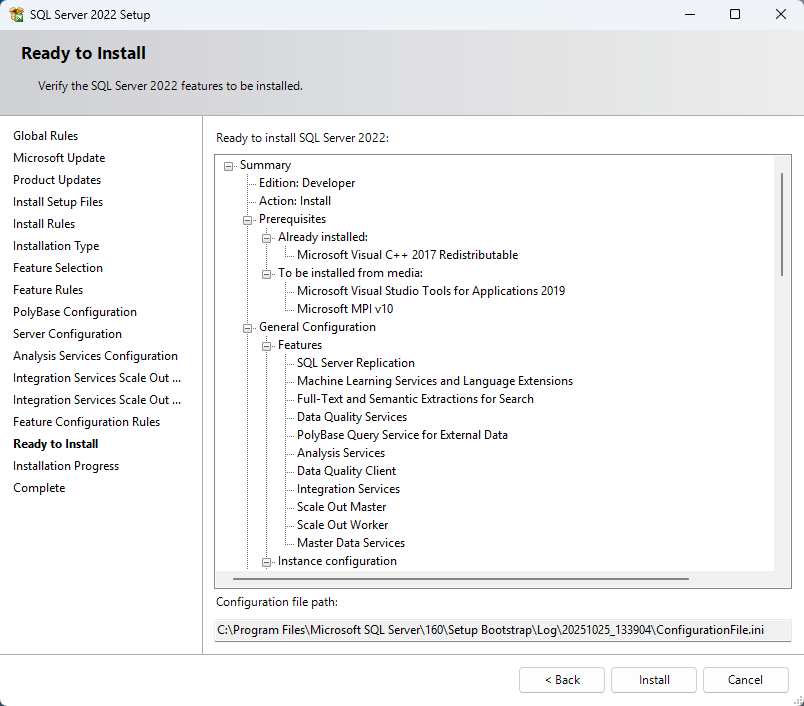This screenshot has height=706, width=804.
Task: Click the Summary tree label
Action: tap(265, 165)
